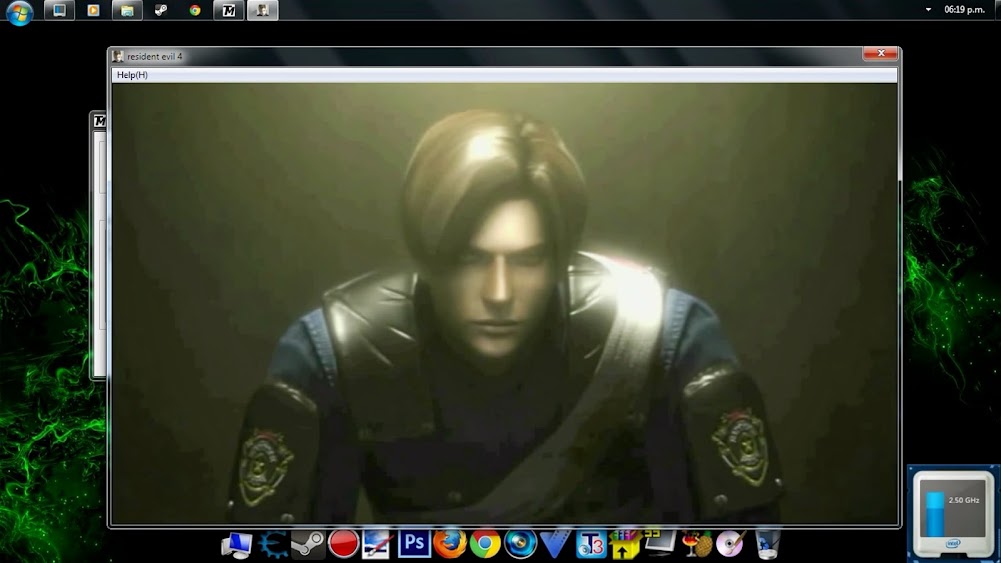Click the monitor icon in the taskbar
Image resolution: width=1001 pixels, height=563 pixels.
(x=59, y=10)
